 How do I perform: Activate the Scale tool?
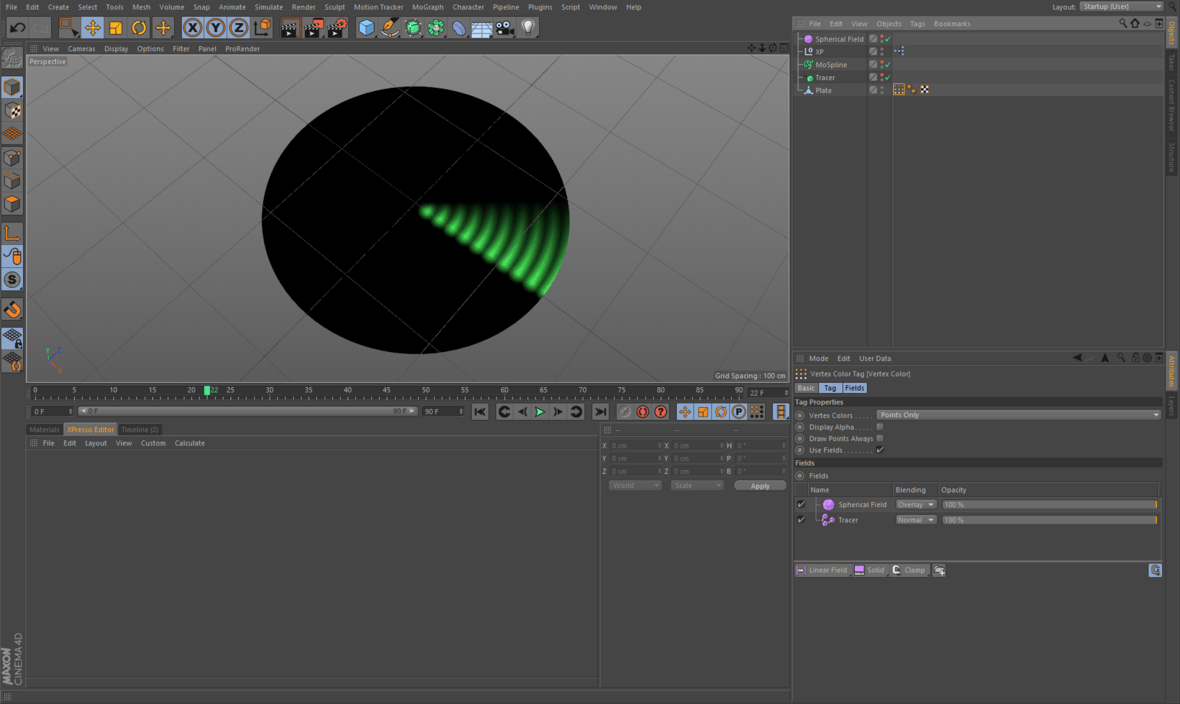click(116, 27)
